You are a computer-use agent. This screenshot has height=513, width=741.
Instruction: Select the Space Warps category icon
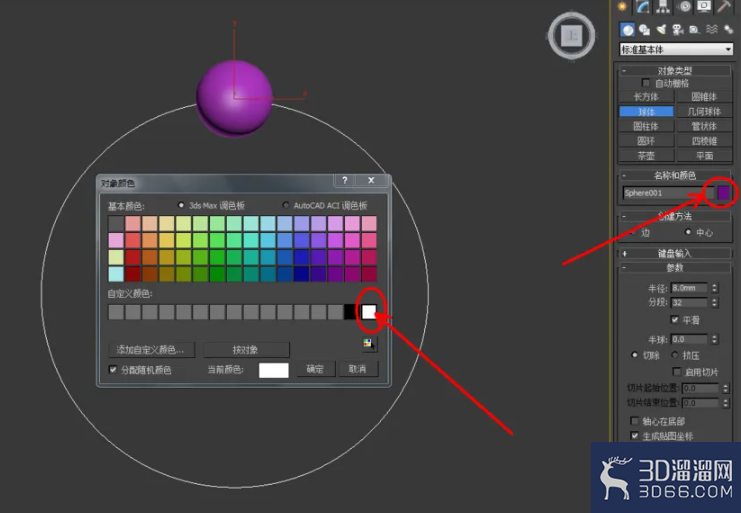[711, 30]
